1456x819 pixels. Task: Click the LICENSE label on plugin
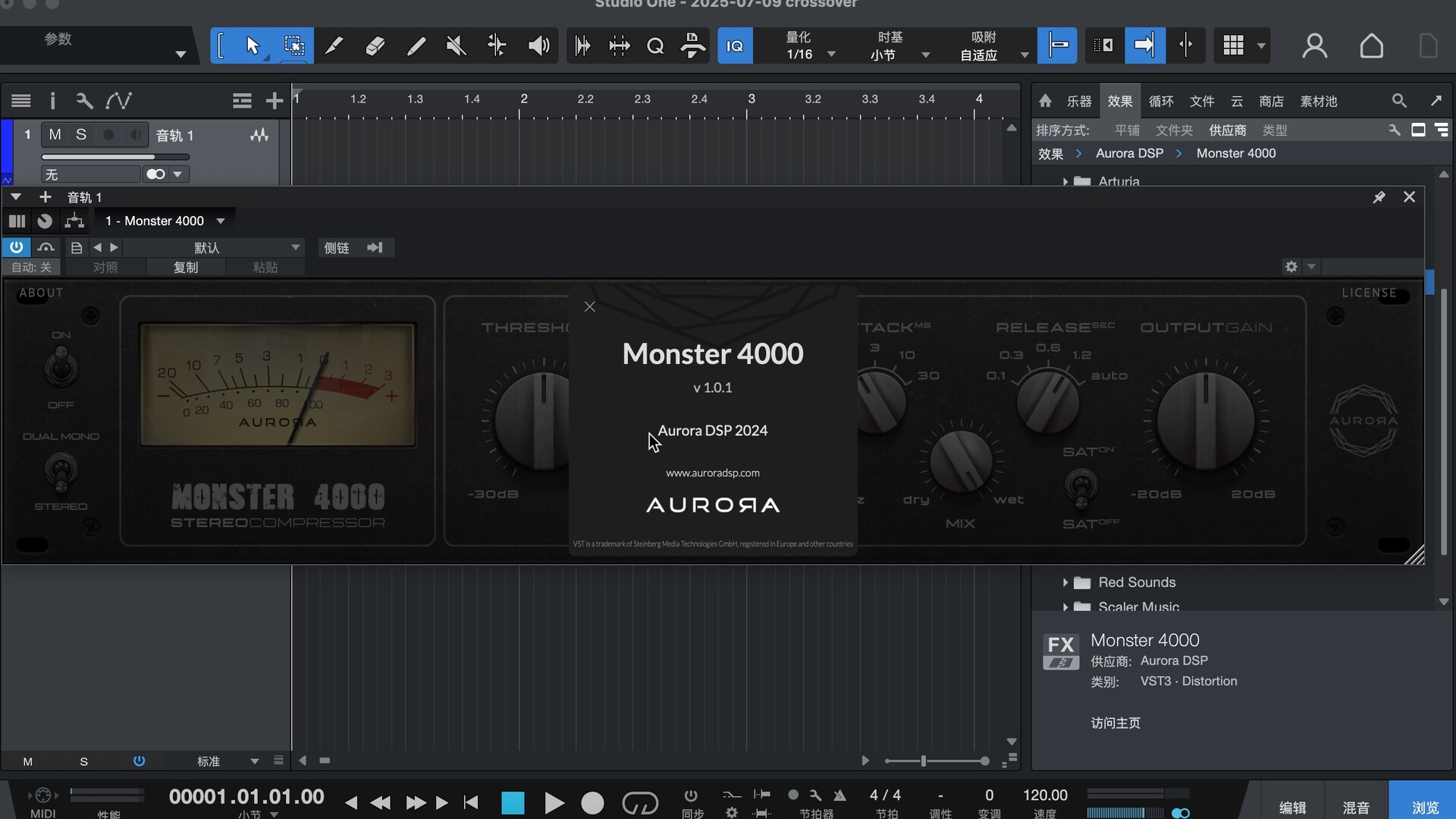click(1369, 293)
